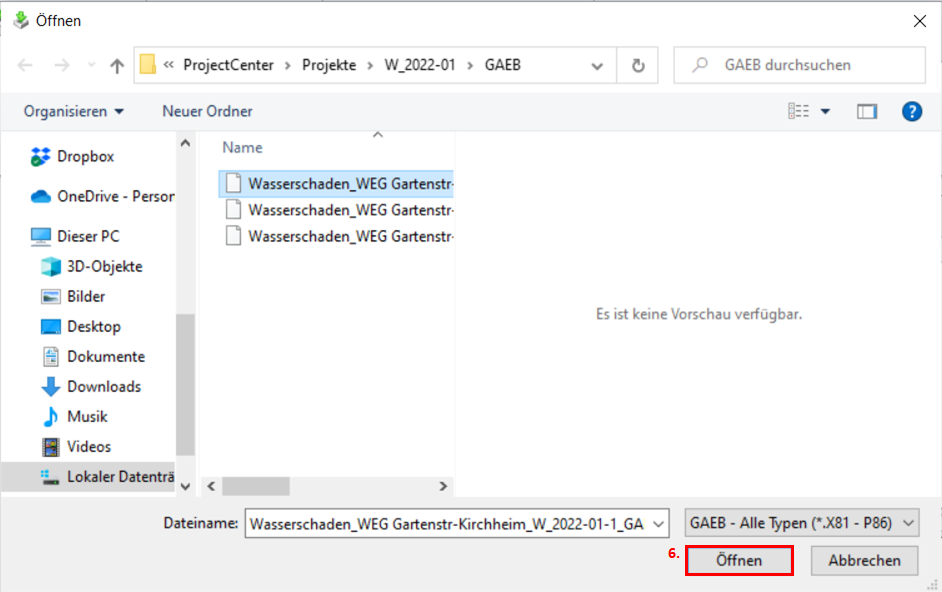
Task: Select the Musik folder icon
Action: tap(50, 417)
